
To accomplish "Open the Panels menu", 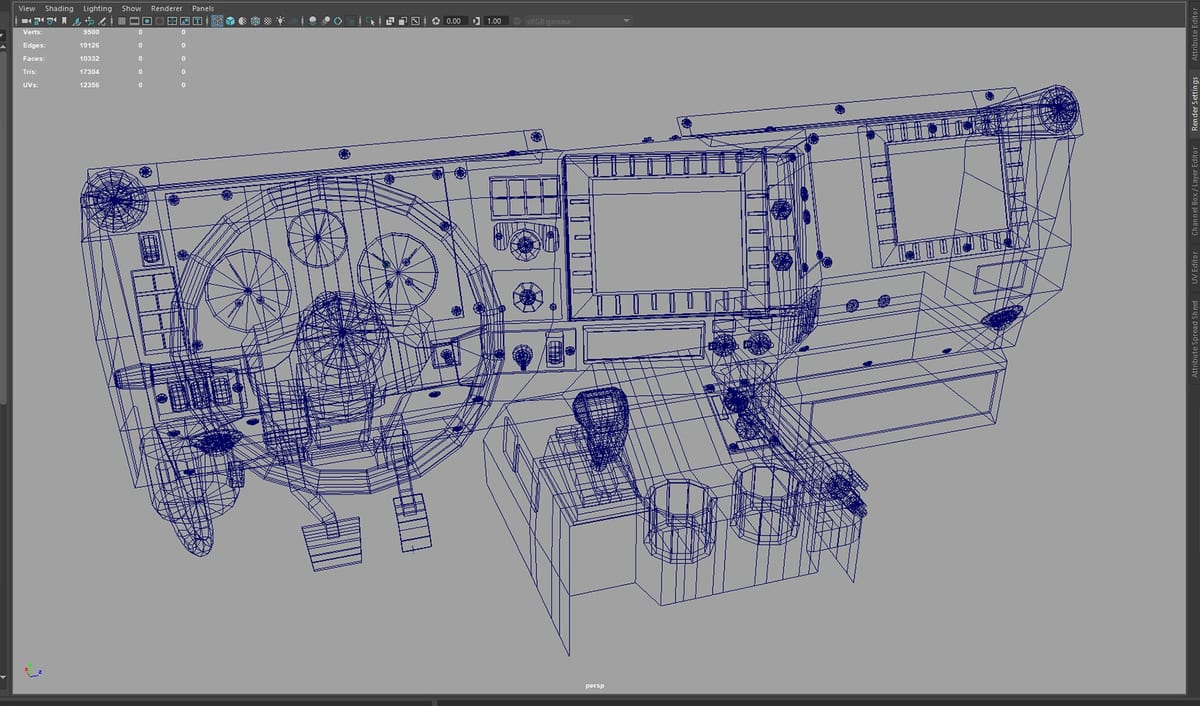I will pyautogui.click(x=203, y=8).
